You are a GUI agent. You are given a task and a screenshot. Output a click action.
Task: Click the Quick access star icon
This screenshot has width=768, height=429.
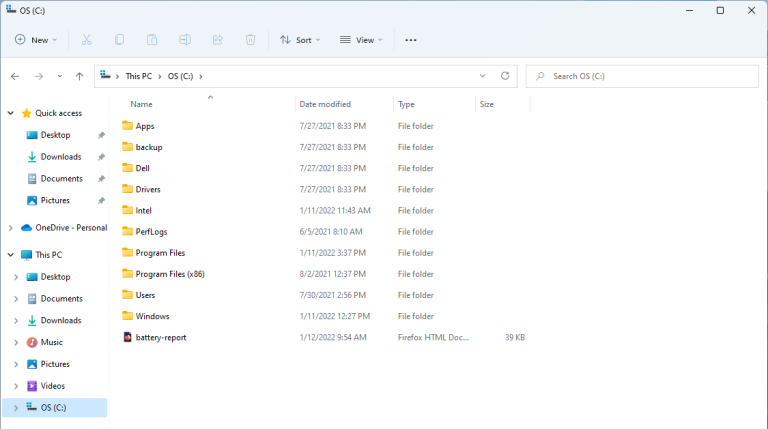point(26,113)
